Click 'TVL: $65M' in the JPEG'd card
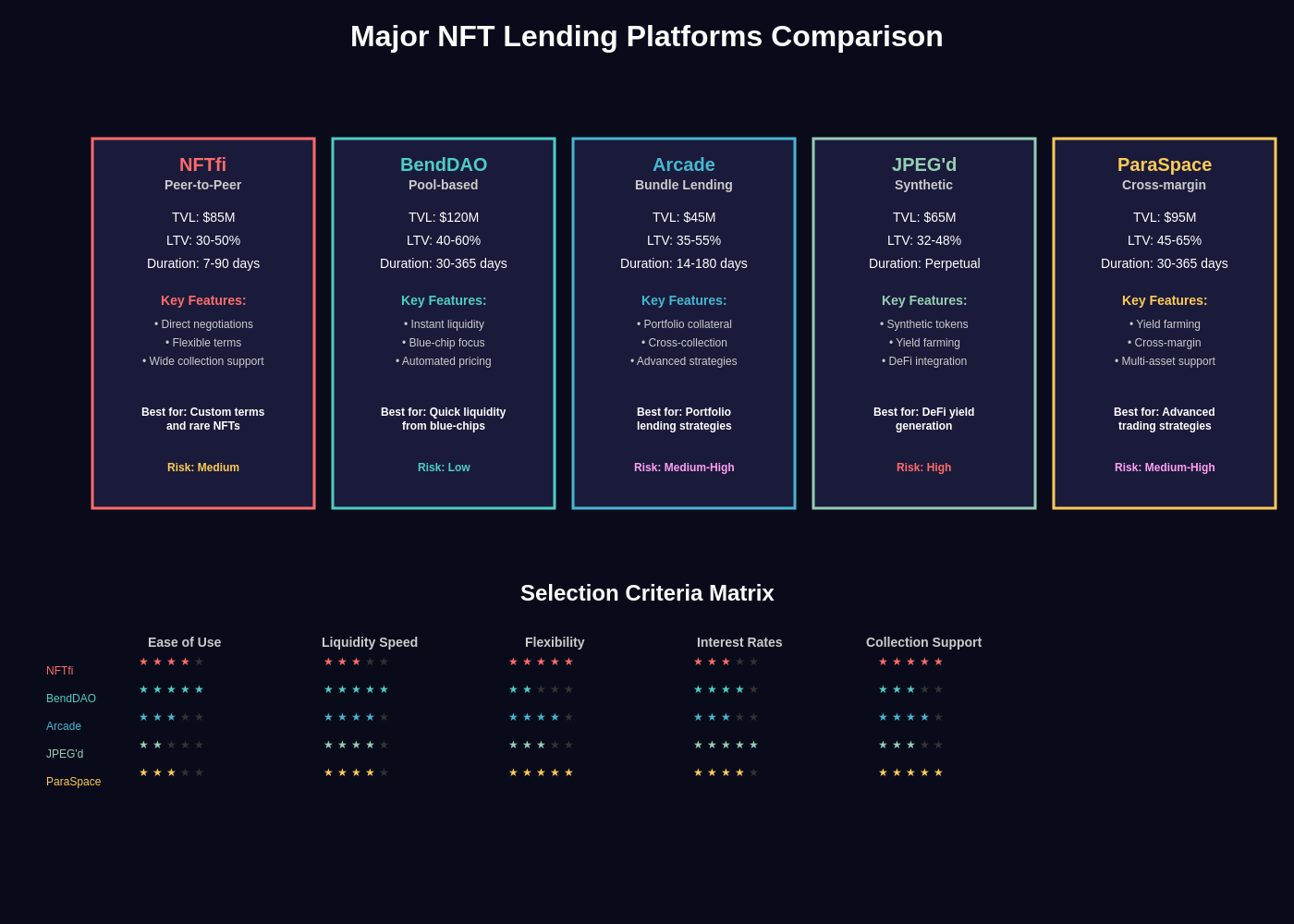1294x924 pixels. [924, 217]
